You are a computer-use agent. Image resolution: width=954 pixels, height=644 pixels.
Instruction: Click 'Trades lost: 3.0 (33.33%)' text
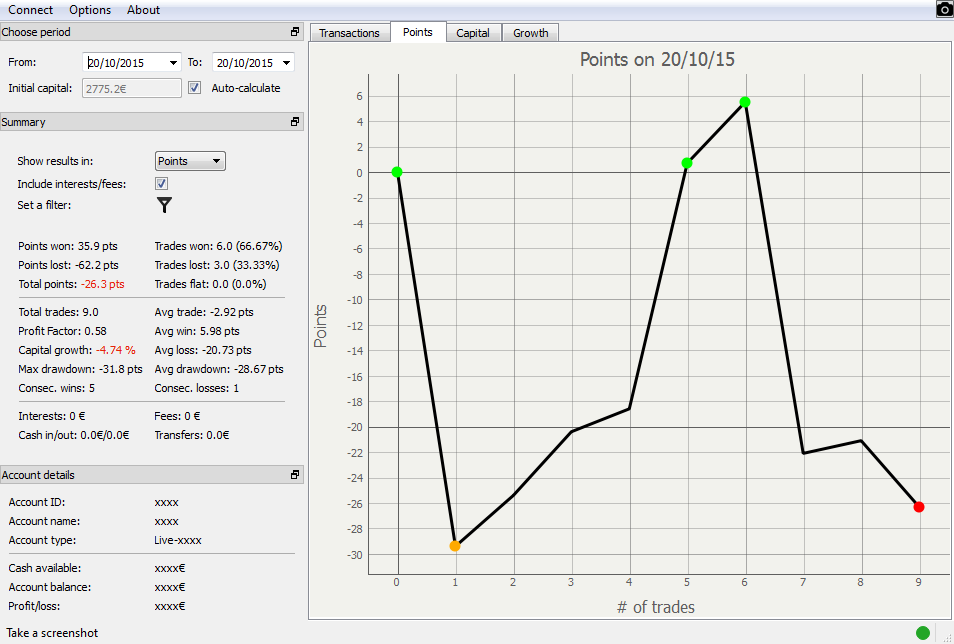217,265
